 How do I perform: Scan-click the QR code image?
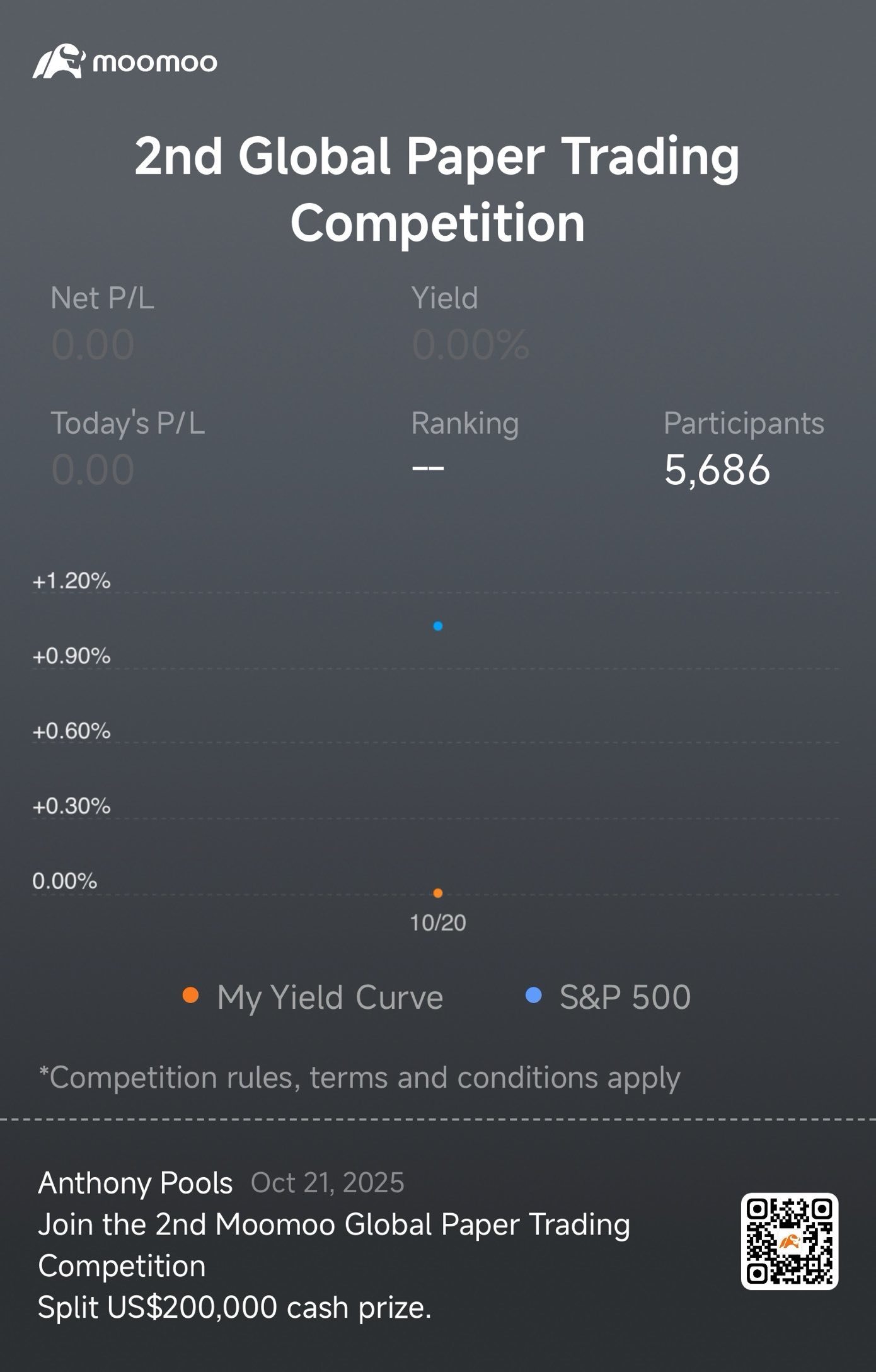[789, 1241]
